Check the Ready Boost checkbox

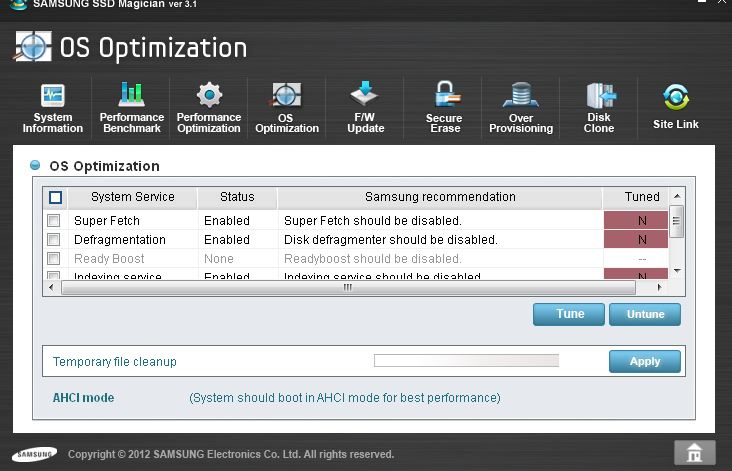pos(54,258)
